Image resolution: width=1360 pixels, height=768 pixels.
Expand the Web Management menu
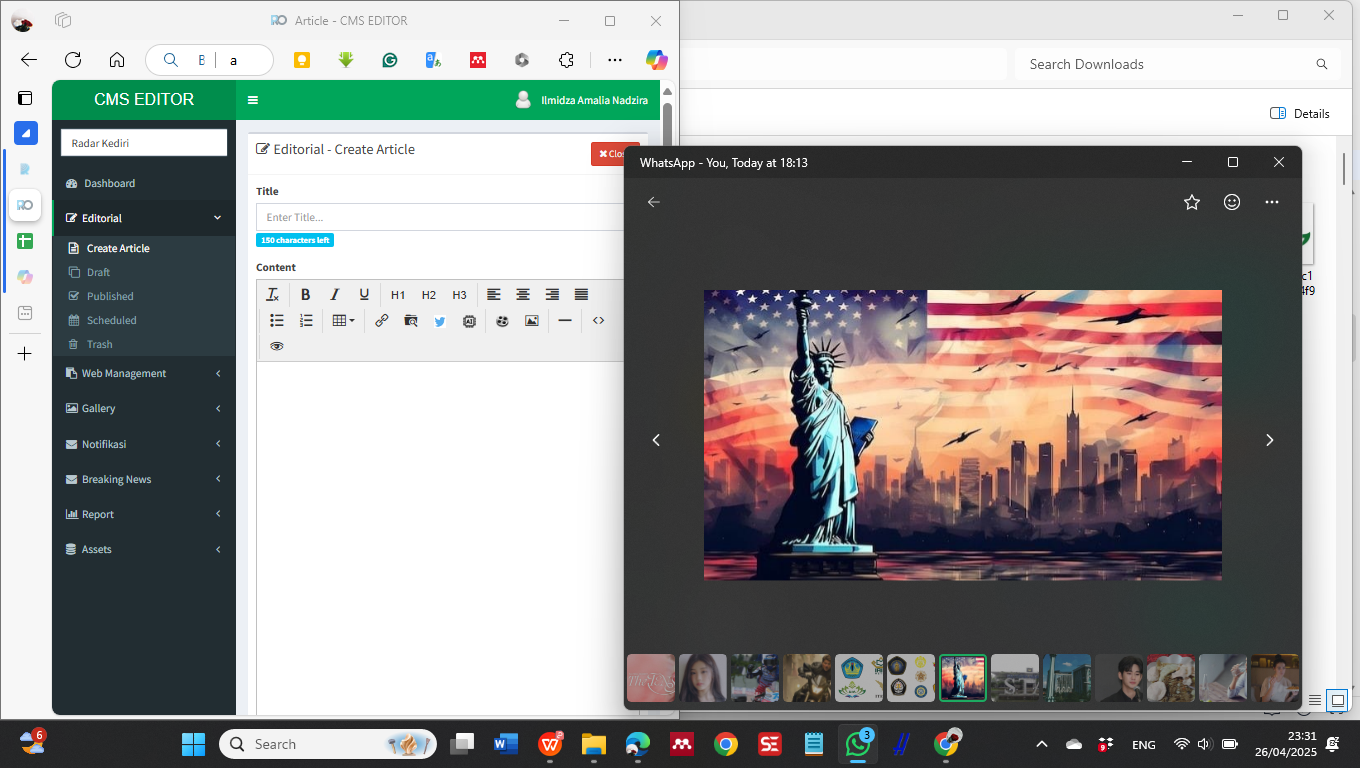[144, 373]
